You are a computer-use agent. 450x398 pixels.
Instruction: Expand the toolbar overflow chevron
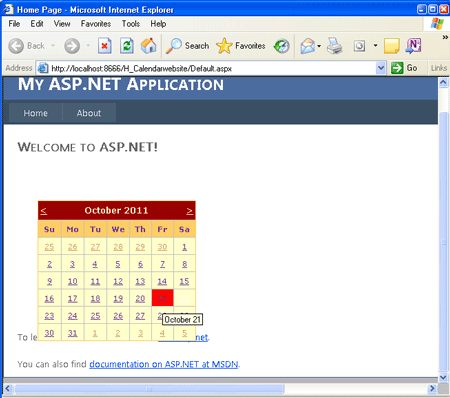click(x=445, y=37)
